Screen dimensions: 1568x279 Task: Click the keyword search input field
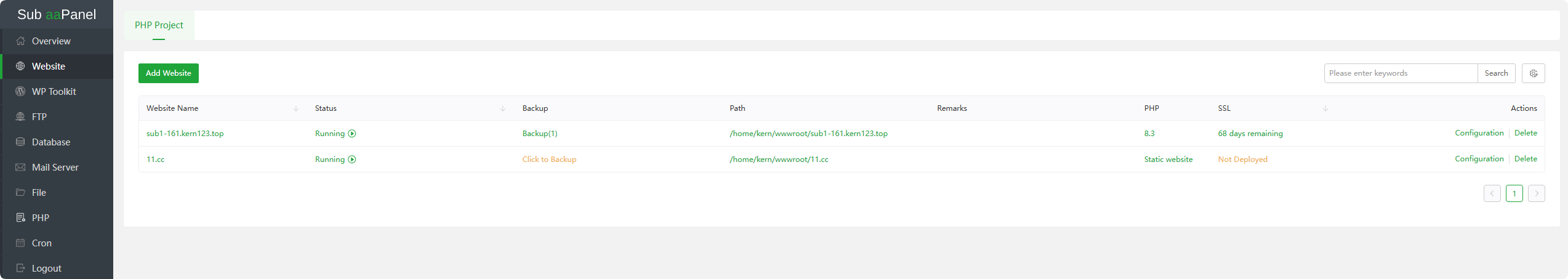click(1400, 73)
